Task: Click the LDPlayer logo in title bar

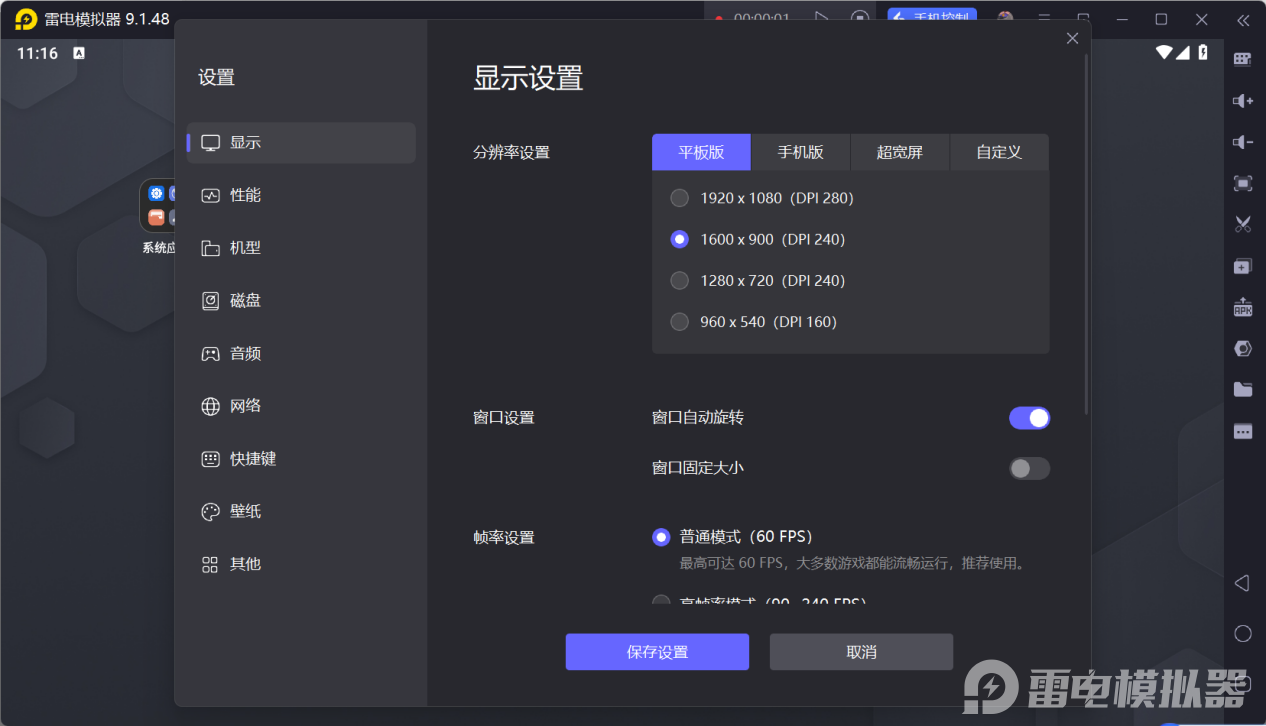Action: point(26,19)
